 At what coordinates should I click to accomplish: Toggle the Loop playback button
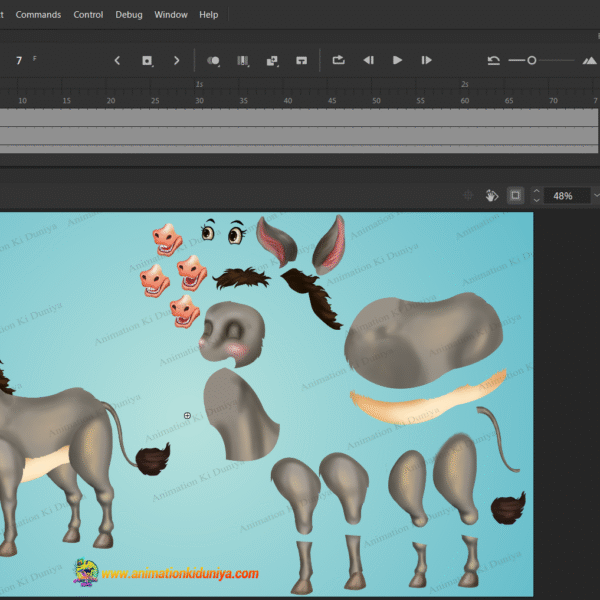[339, 60]
